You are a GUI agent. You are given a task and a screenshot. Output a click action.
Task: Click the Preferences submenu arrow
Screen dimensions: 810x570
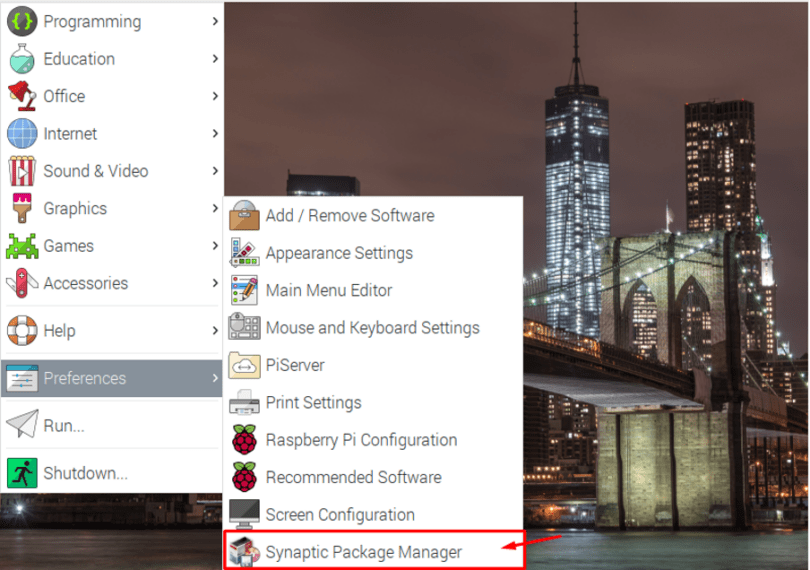[215, 378]
